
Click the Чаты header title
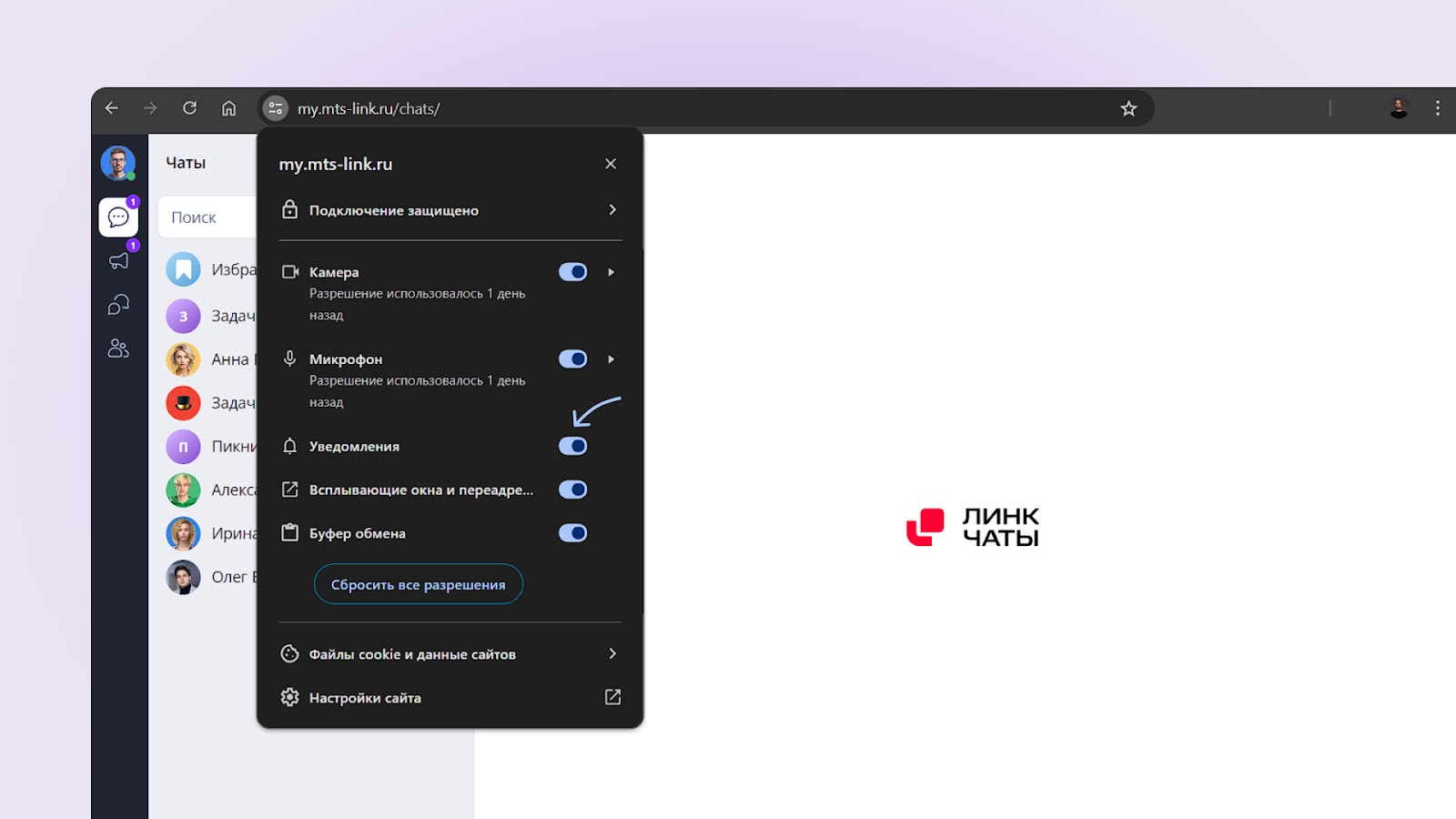pos(186,163)
